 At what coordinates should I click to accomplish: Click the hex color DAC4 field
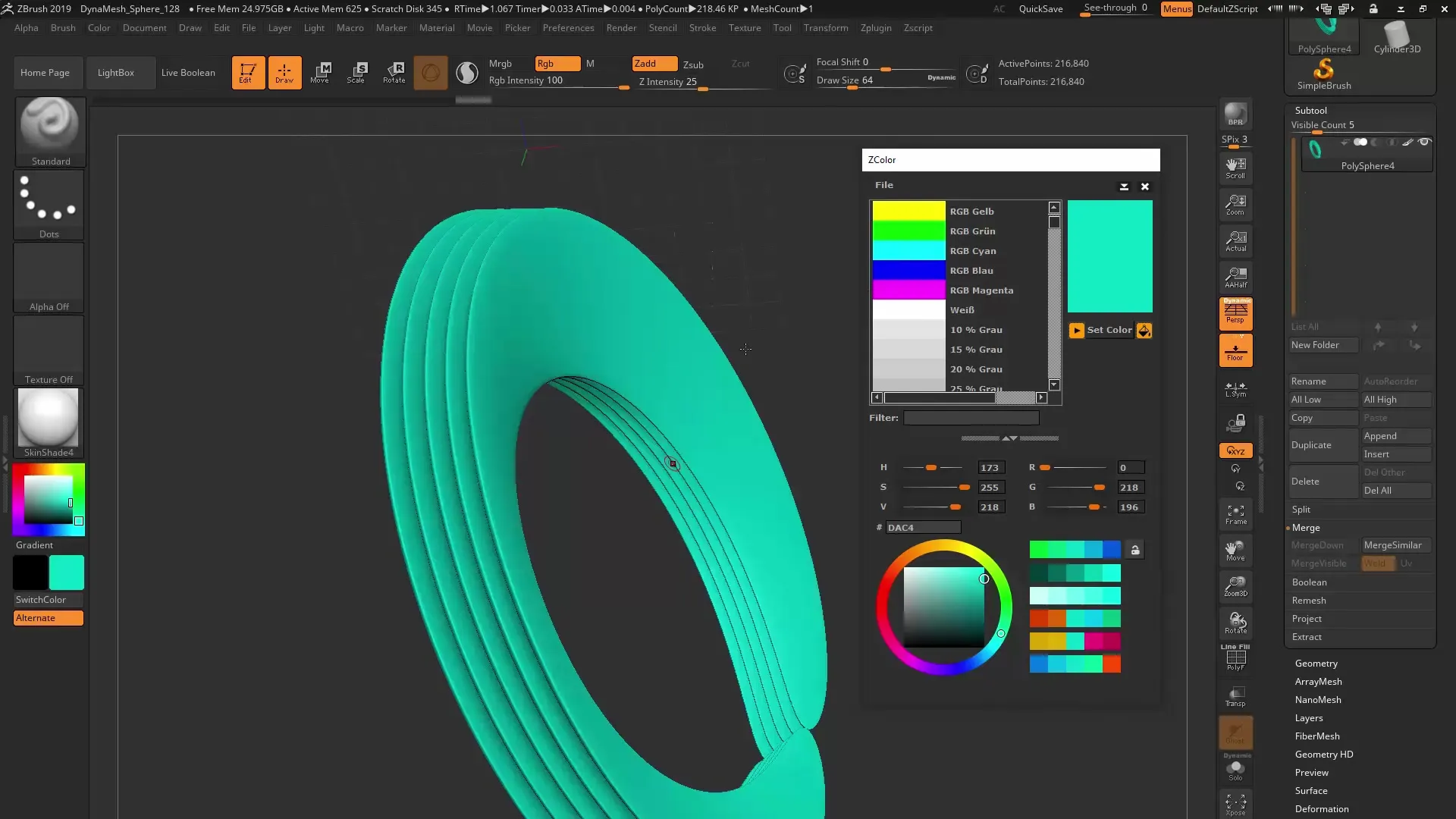(923, 528)
